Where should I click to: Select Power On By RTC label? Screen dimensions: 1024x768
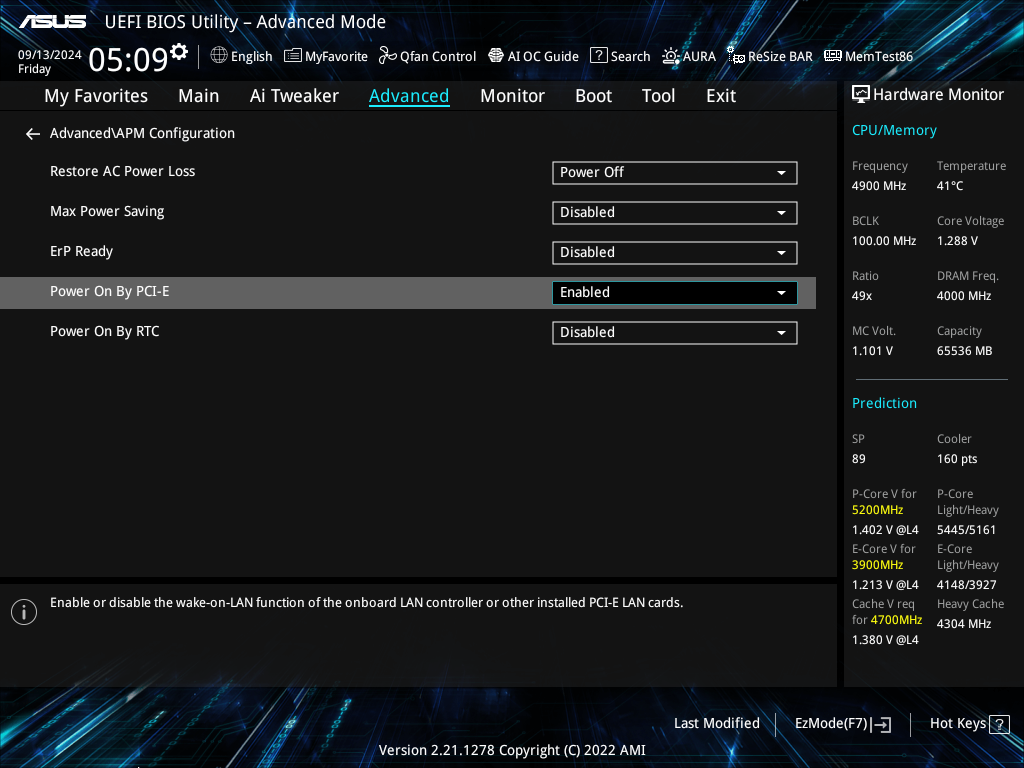[x=104, y=331]
